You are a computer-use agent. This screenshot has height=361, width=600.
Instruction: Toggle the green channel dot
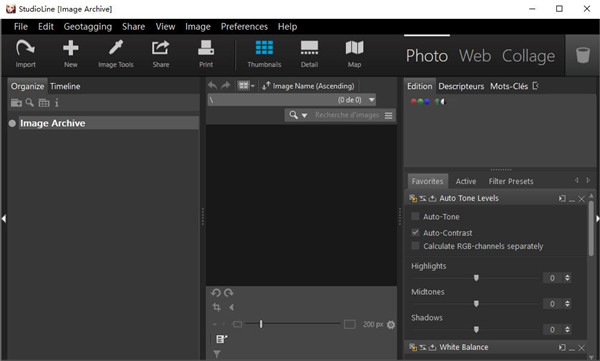point(420,101)
